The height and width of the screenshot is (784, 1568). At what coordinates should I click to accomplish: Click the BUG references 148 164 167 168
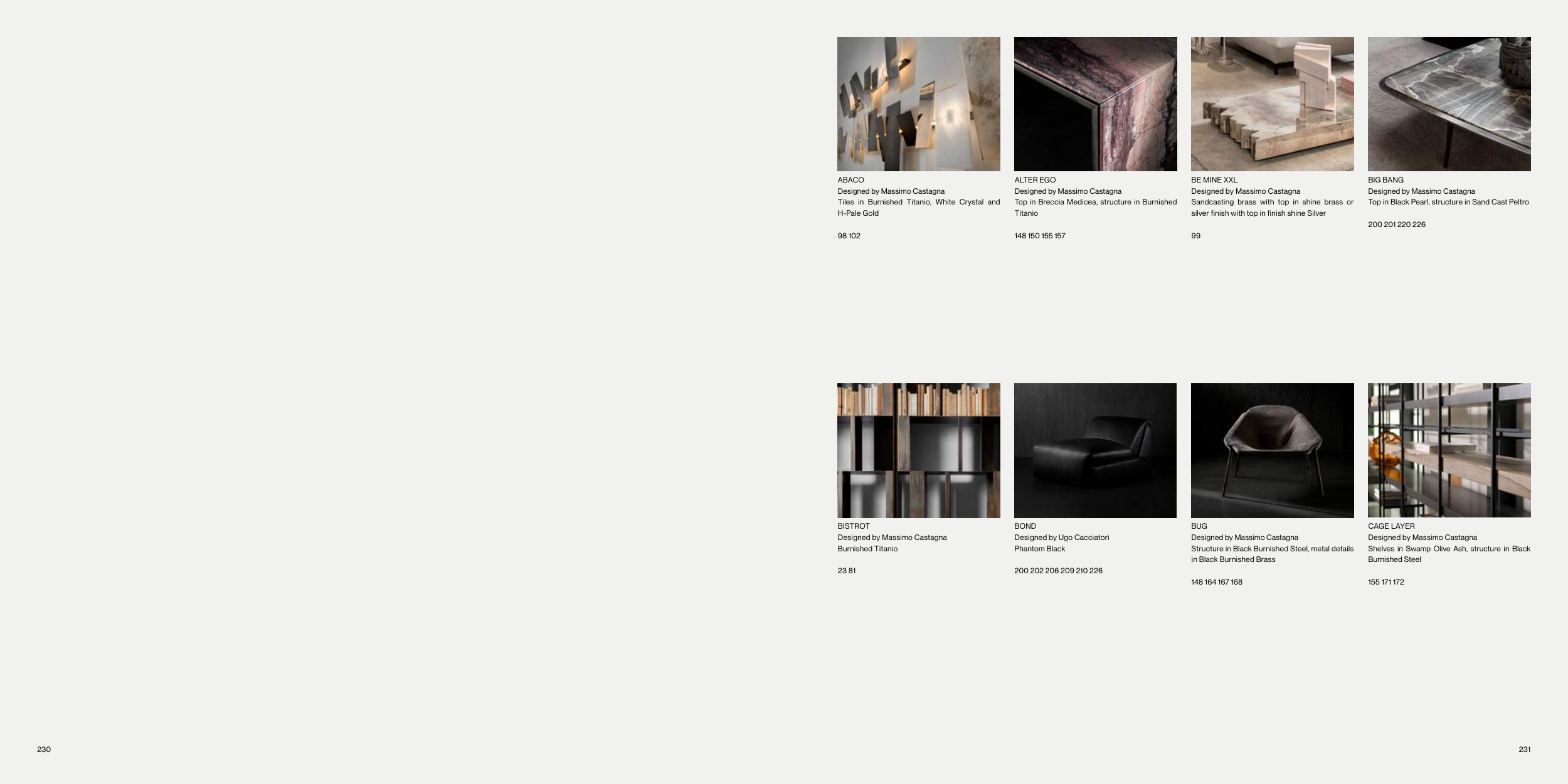pos(1216,582)
